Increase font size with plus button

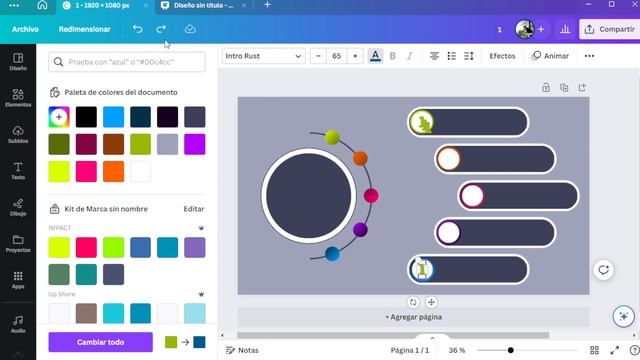tap(355, 56)
